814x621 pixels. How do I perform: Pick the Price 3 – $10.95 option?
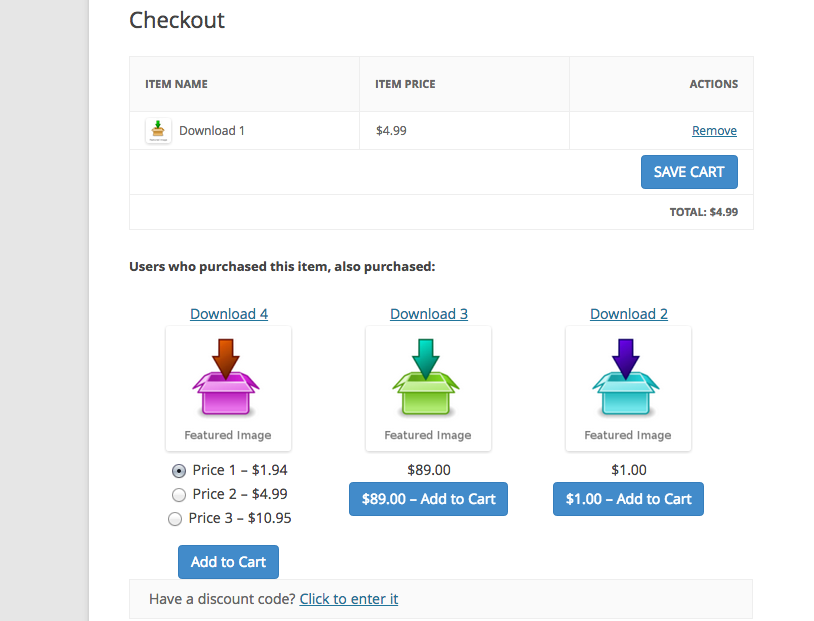coord(175,518)
